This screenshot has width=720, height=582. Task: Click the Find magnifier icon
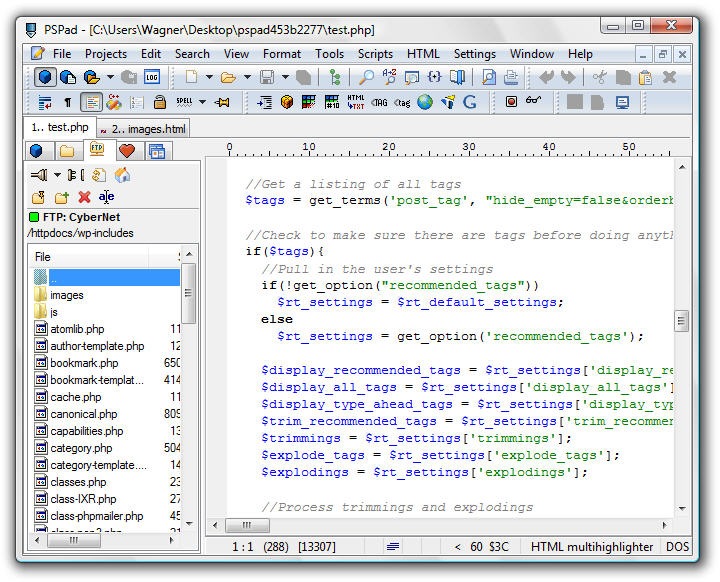366,77
